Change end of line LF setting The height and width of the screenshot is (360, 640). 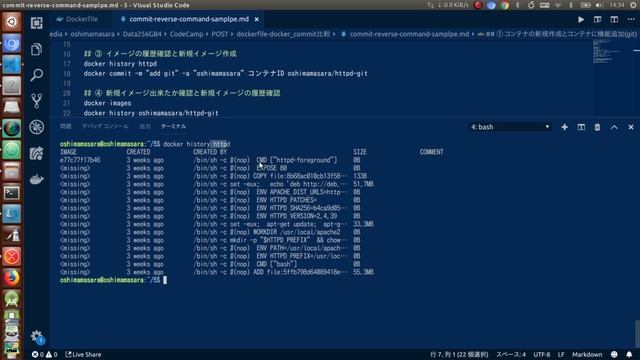(561, 354)
